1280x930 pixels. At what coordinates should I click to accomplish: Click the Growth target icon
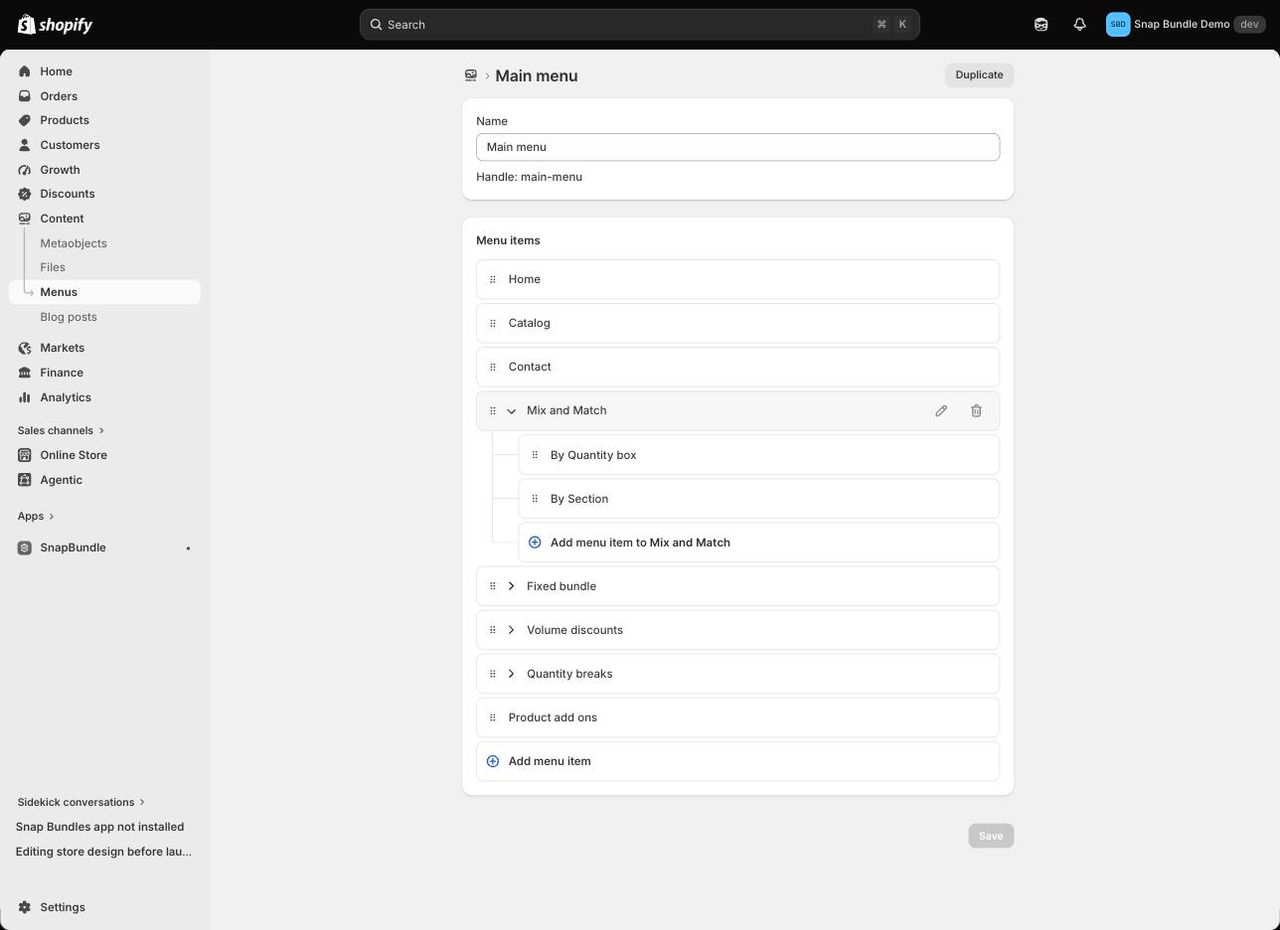point(25,170)
